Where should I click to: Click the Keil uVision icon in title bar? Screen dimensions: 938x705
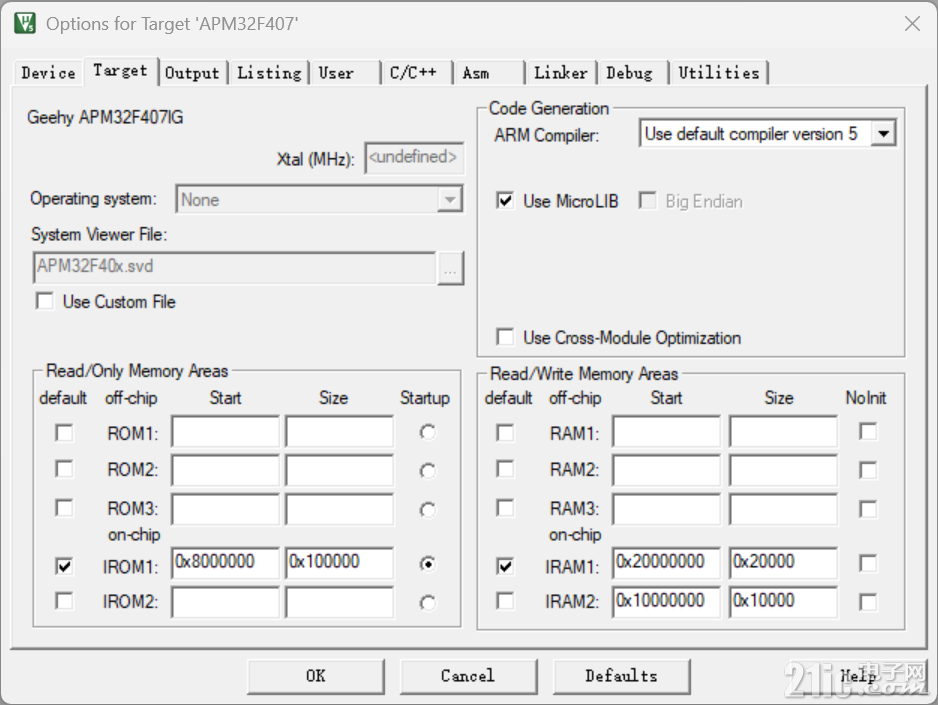(25, 23)
